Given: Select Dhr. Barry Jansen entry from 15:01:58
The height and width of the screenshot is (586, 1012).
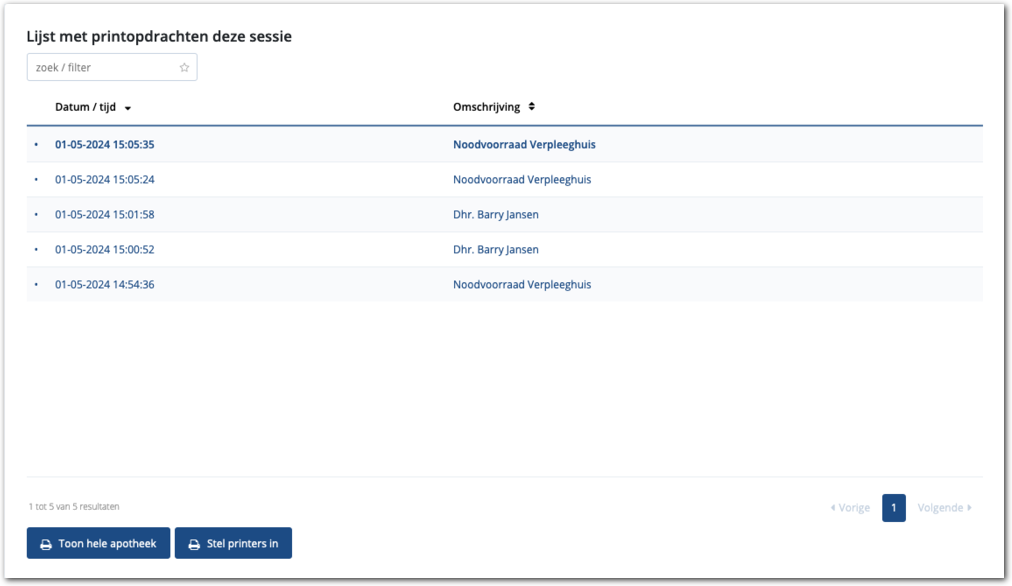Looking at the screenshot, I should click(495, 215).
